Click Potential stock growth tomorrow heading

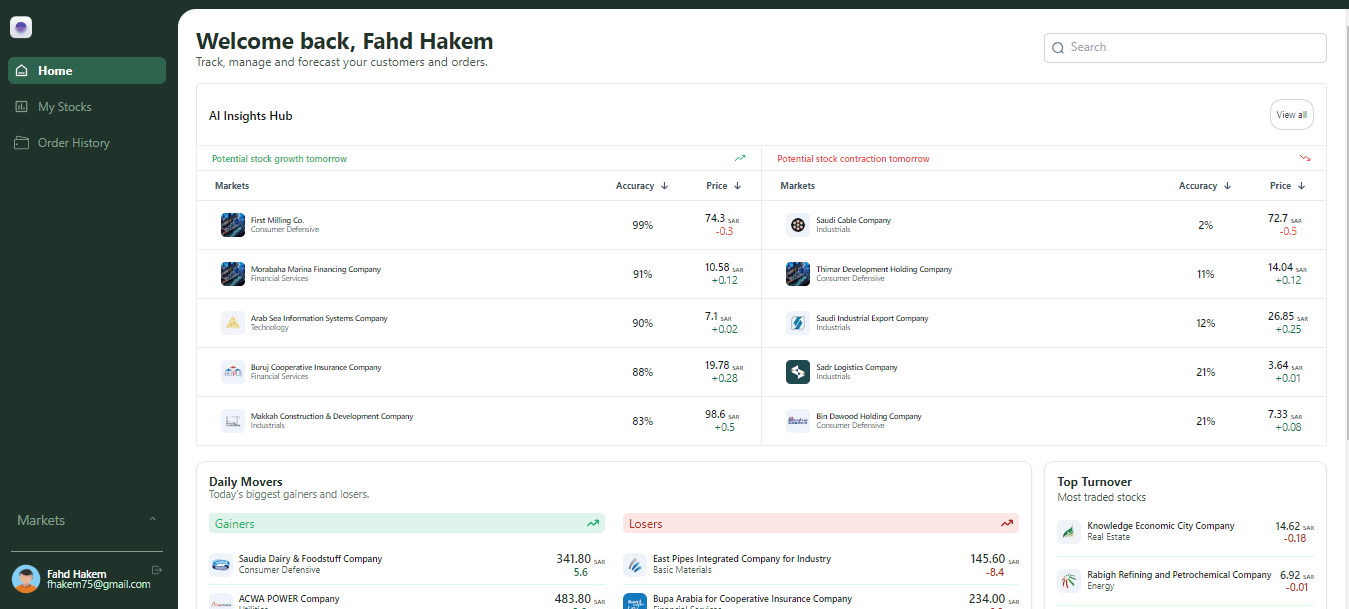[279, 159]
